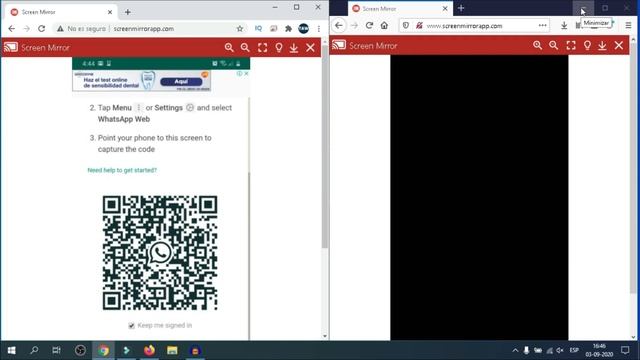This screenshot has width=640, height=360.
Task: Click Screen Mirror cast logo in Firefox window
Action: click(x=339, y=45)
